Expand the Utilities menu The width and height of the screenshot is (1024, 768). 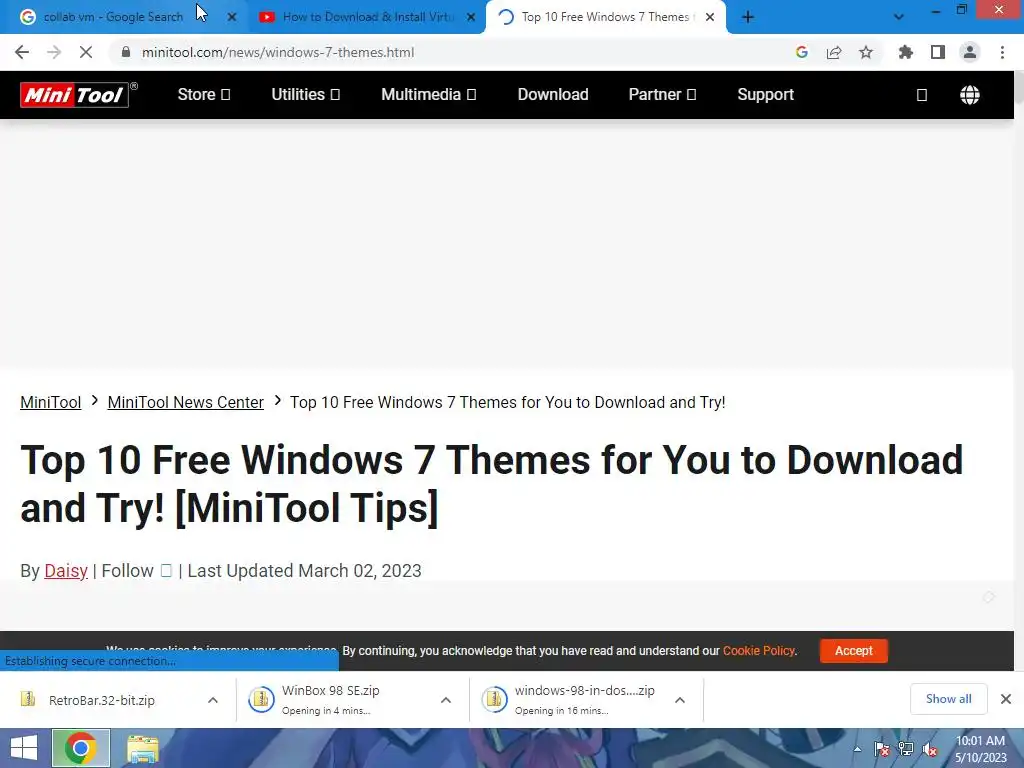[x=306, y=95]
